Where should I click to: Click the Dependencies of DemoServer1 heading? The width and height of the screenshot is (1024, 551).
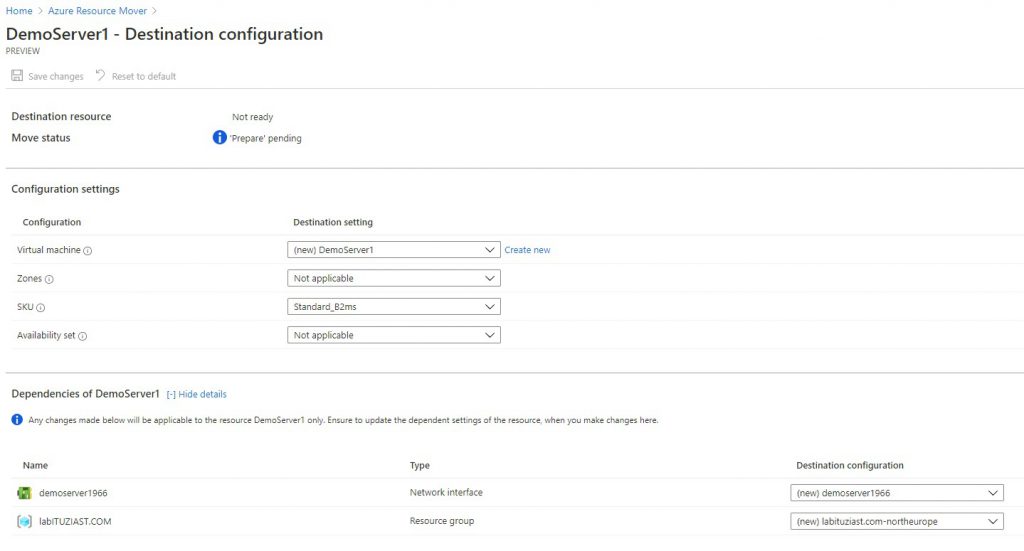click(86, 394)
